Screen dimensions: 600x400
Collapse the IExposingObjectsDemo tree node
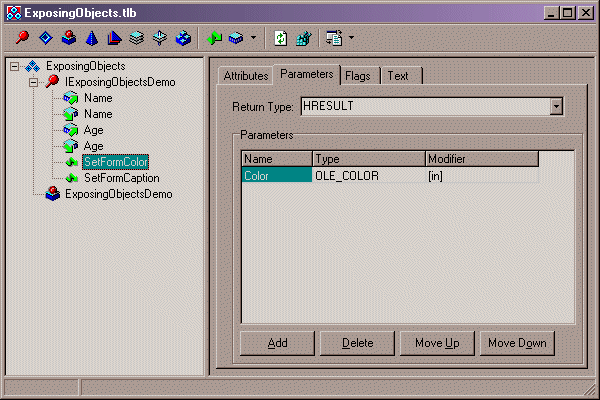(33, 82)
